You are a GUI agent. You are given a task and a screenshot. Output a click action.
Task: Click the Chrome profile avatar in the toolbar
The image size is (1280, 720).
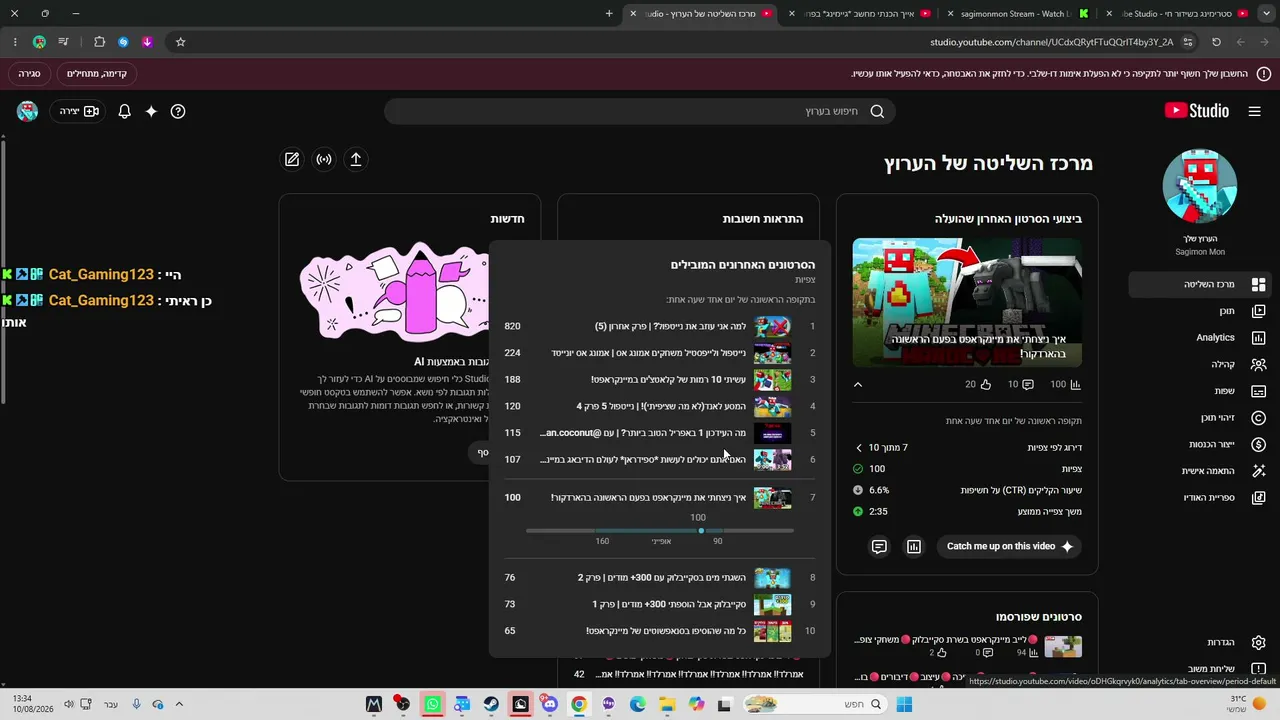pos(39,42)
